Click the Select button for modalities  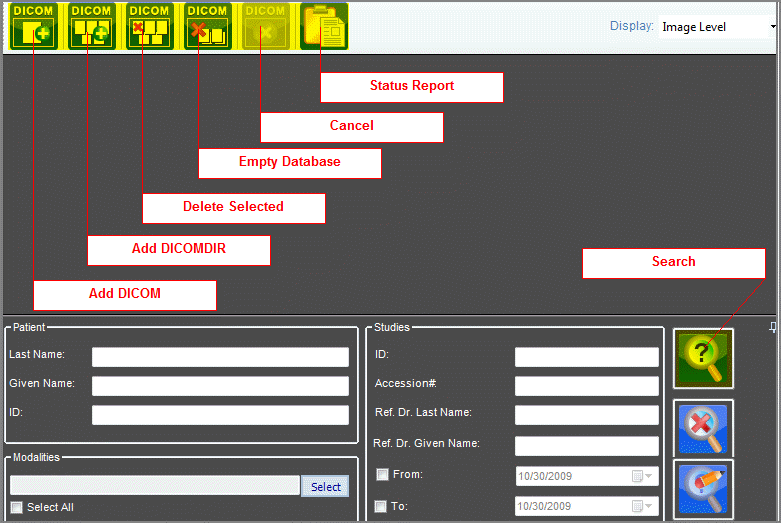[325, 486]
